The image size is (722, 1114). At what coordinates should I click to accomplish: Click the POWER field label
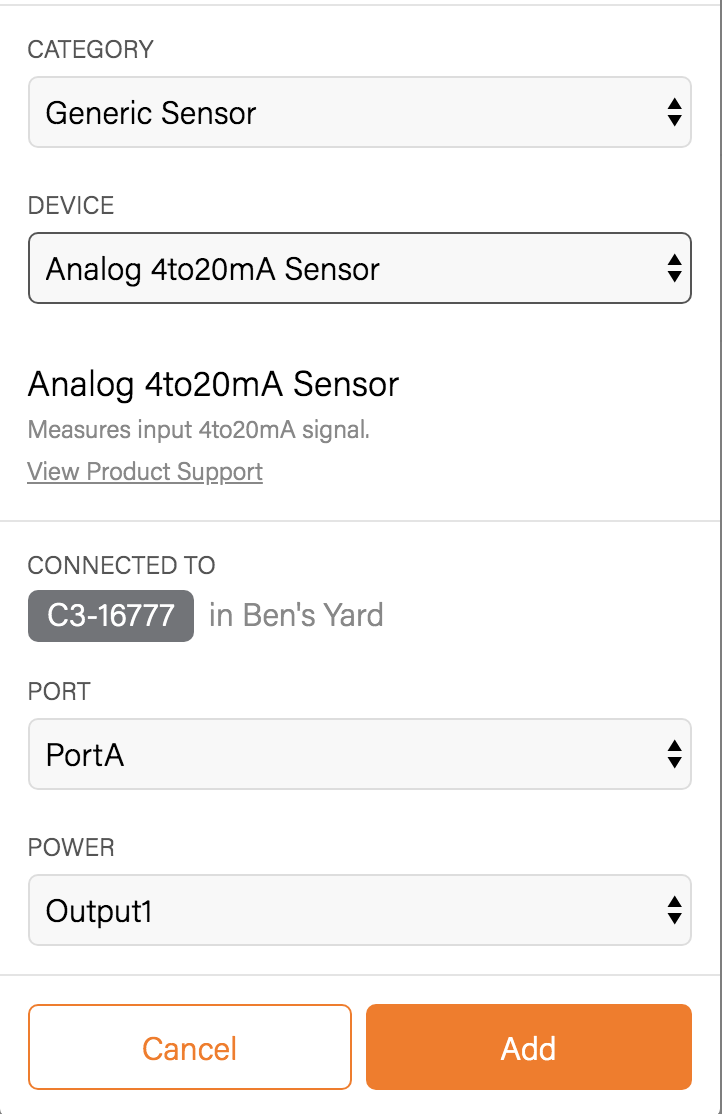[71, 848]
